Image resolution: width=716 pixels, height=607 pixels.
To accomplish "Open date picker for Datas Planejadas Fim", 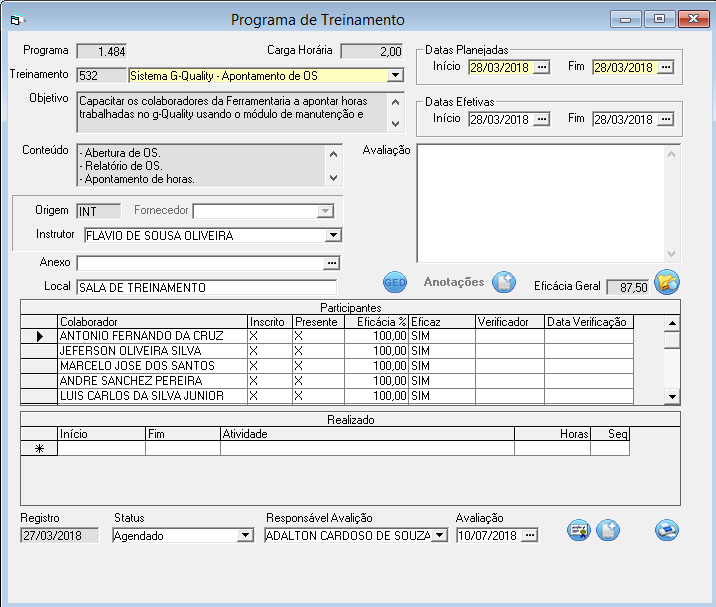I will [666, 67].
